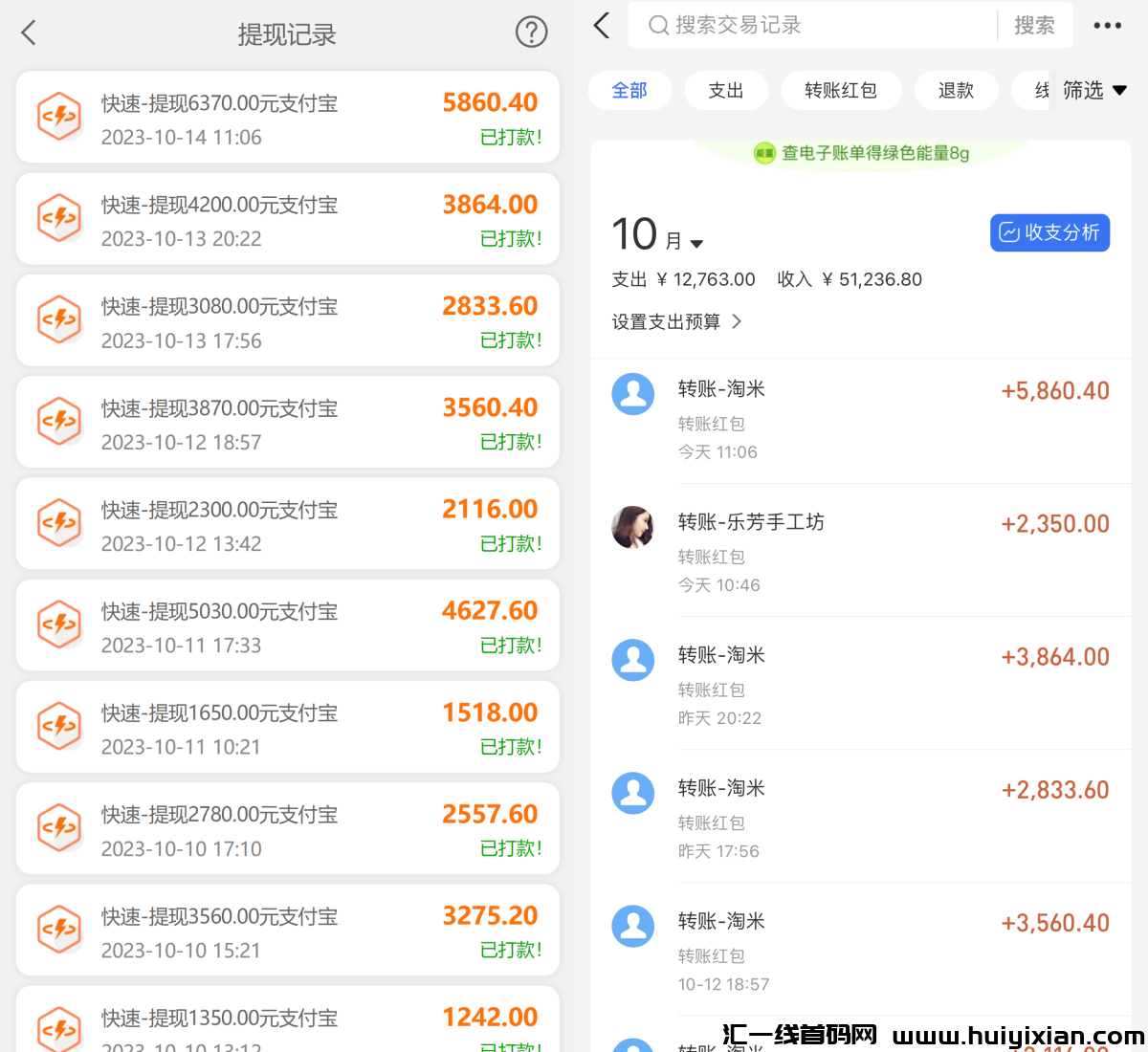Select the 退款 tab
The width and height of the screenshot is (1148, 1052).
(x=956, y=91)
